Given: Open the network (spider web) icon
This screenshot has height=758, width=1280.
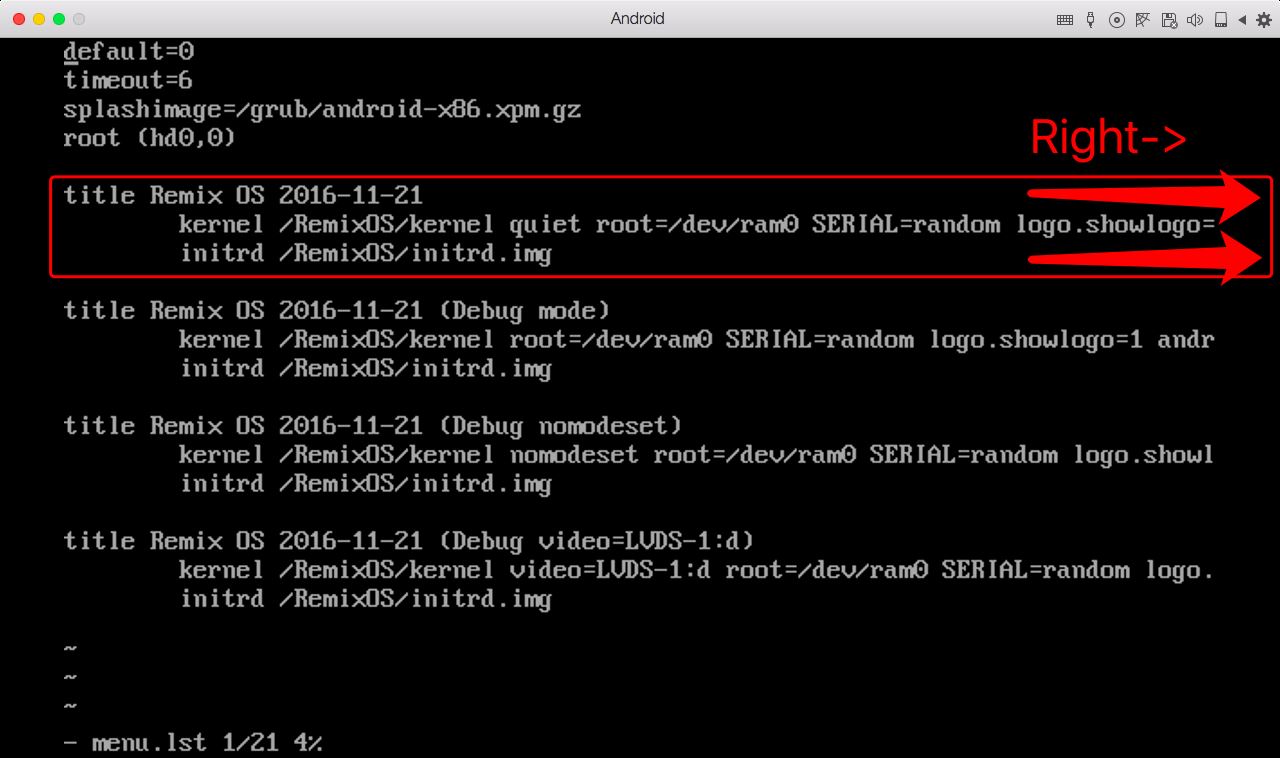Looking at the screenshot, I should (1143, 19).
